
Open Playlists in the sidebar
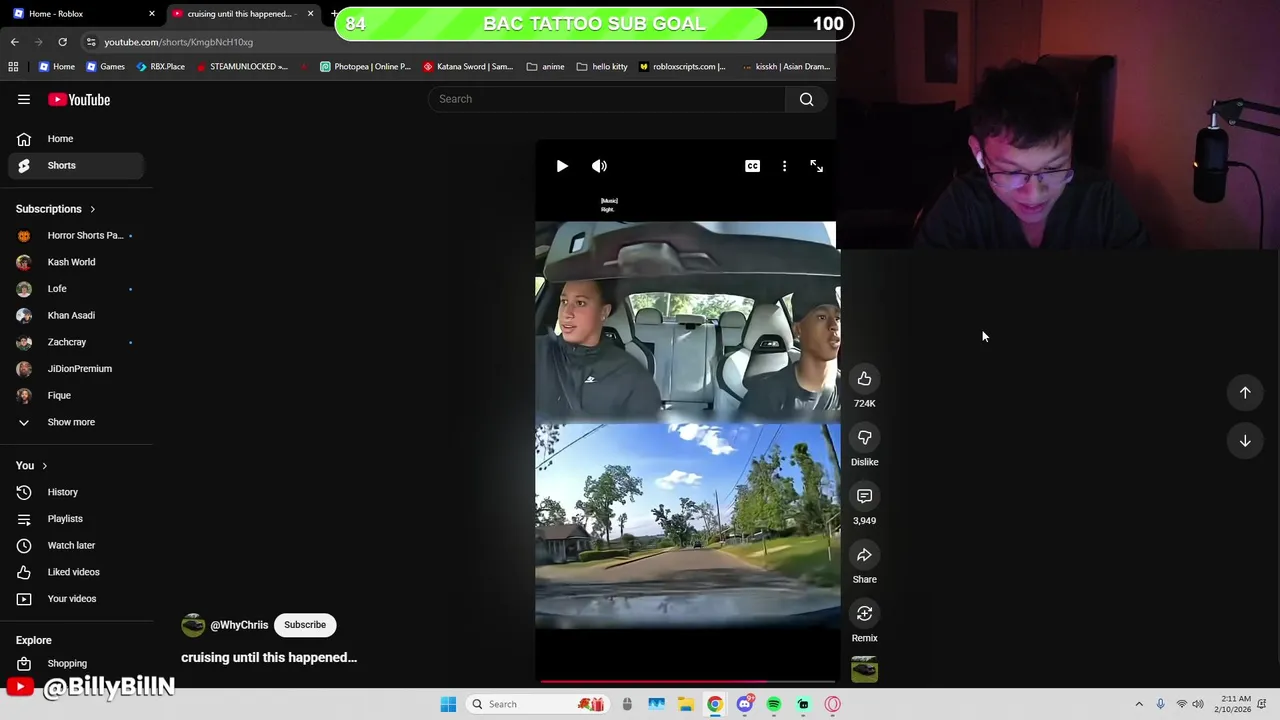tap(76, 519)
